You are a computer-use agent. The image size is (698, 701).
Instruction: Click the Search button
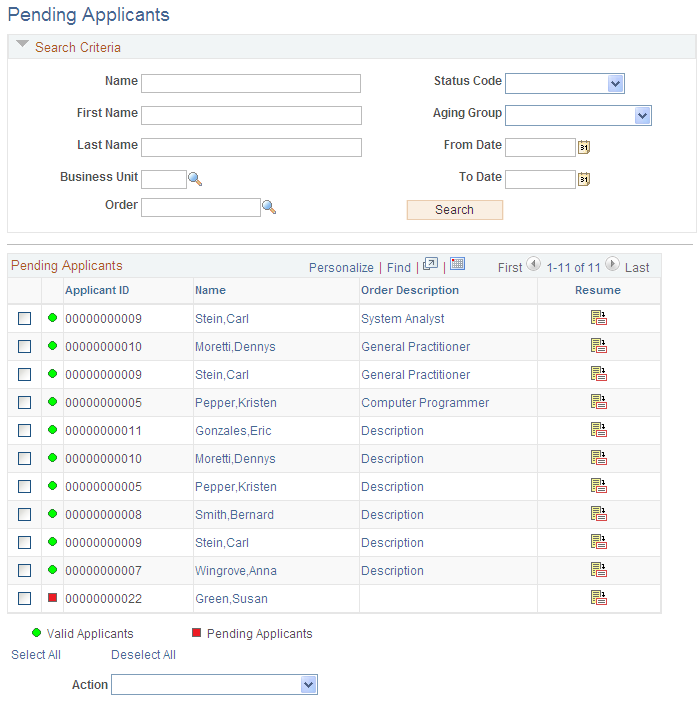click(454, 210)
